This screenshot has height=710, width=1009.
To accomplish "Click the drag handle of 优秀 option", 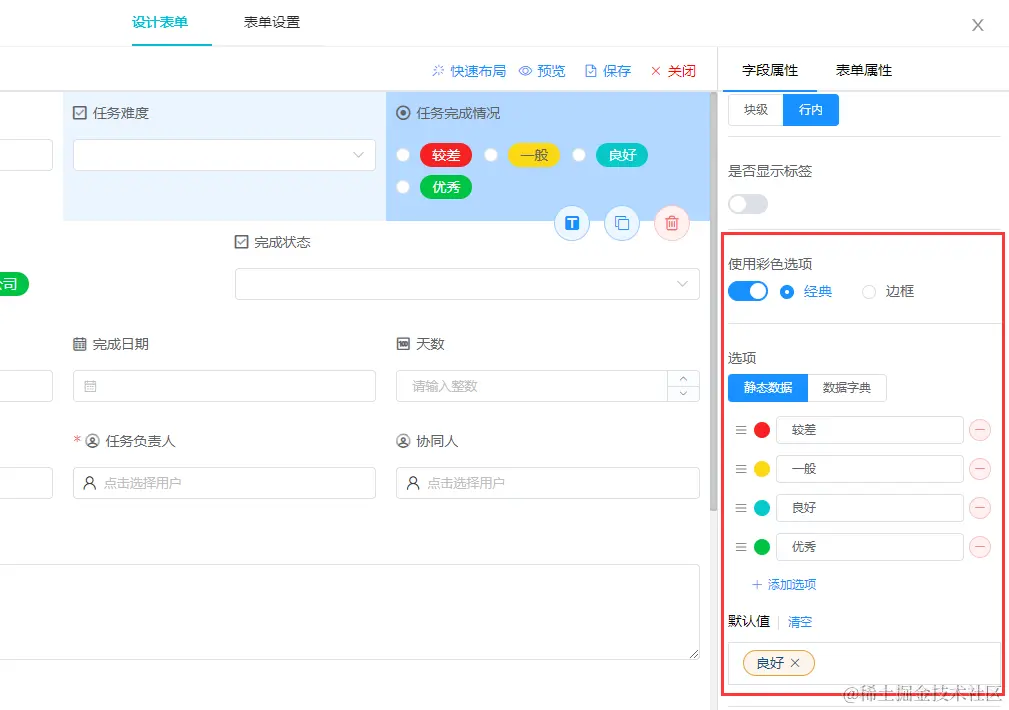I will point(741,547).
